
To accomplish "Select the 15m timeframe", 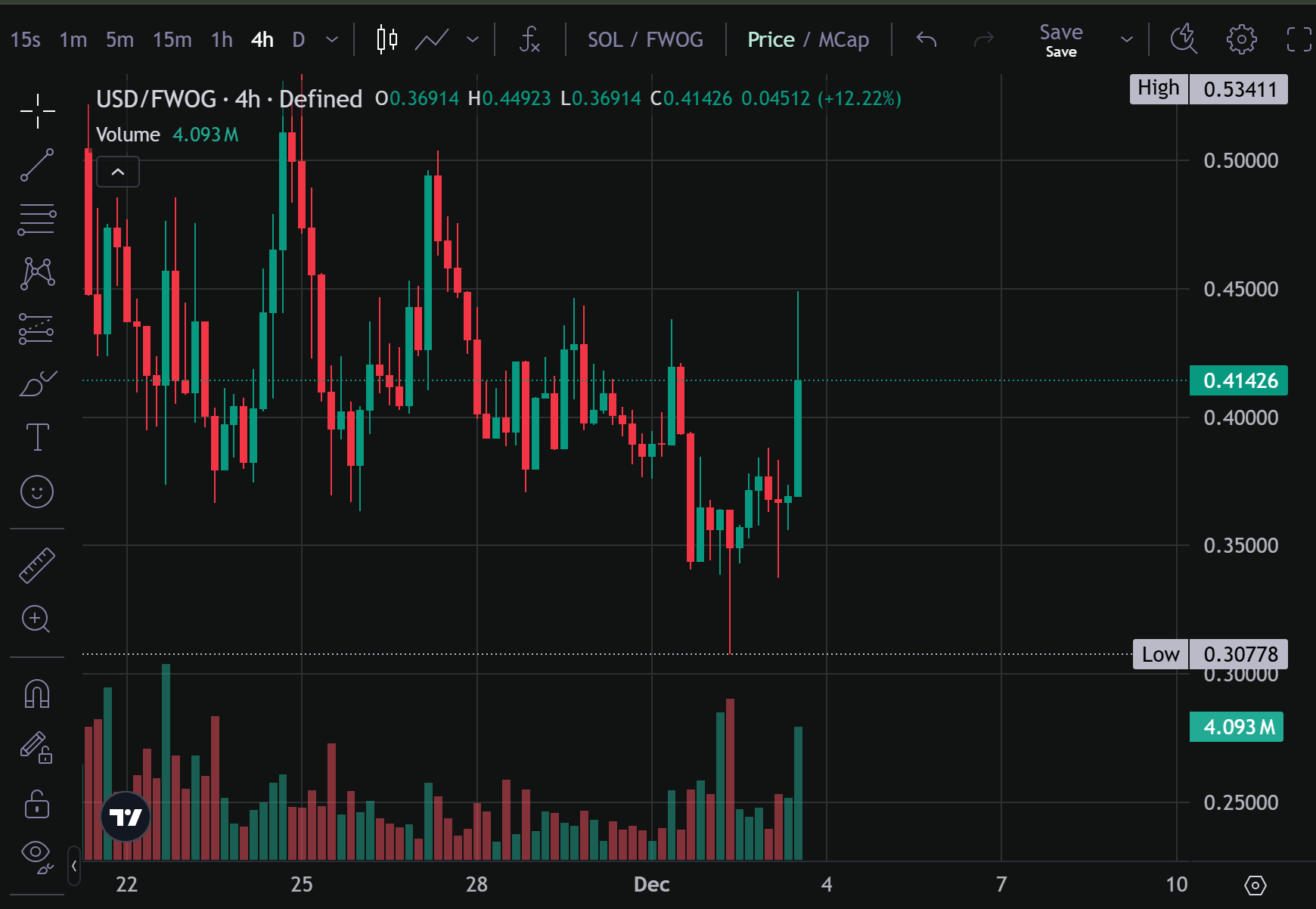I will coord(172,39).
